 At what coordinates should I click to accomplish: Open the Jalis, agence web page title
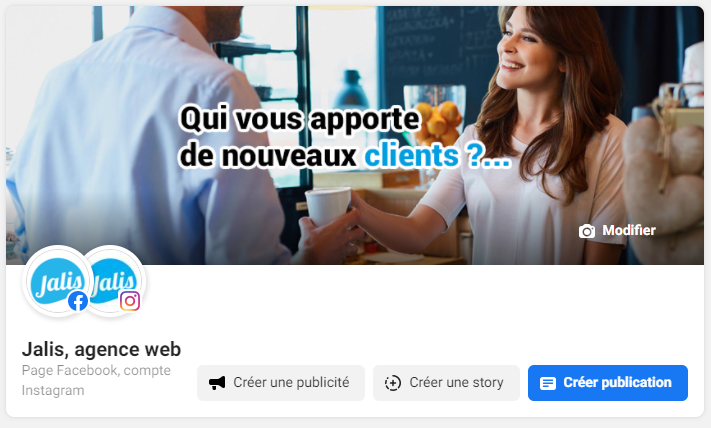(102, 349)
